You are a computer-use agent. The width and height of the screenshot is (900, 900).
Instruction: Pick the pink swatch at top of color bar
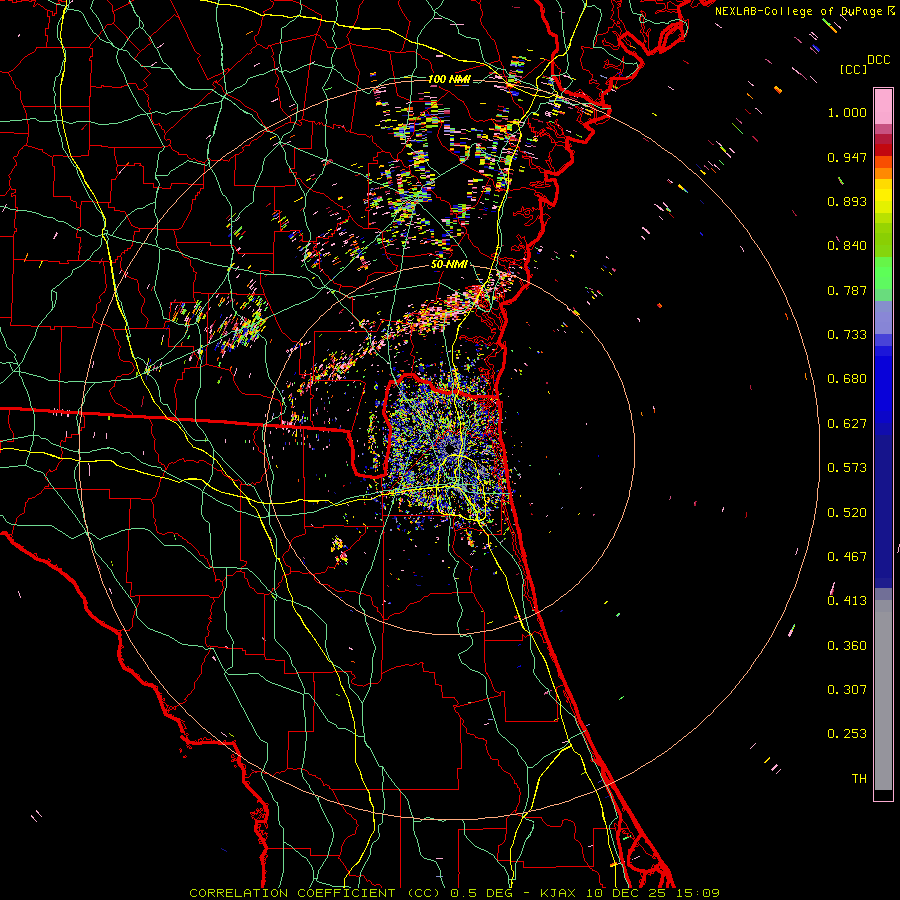883,106
